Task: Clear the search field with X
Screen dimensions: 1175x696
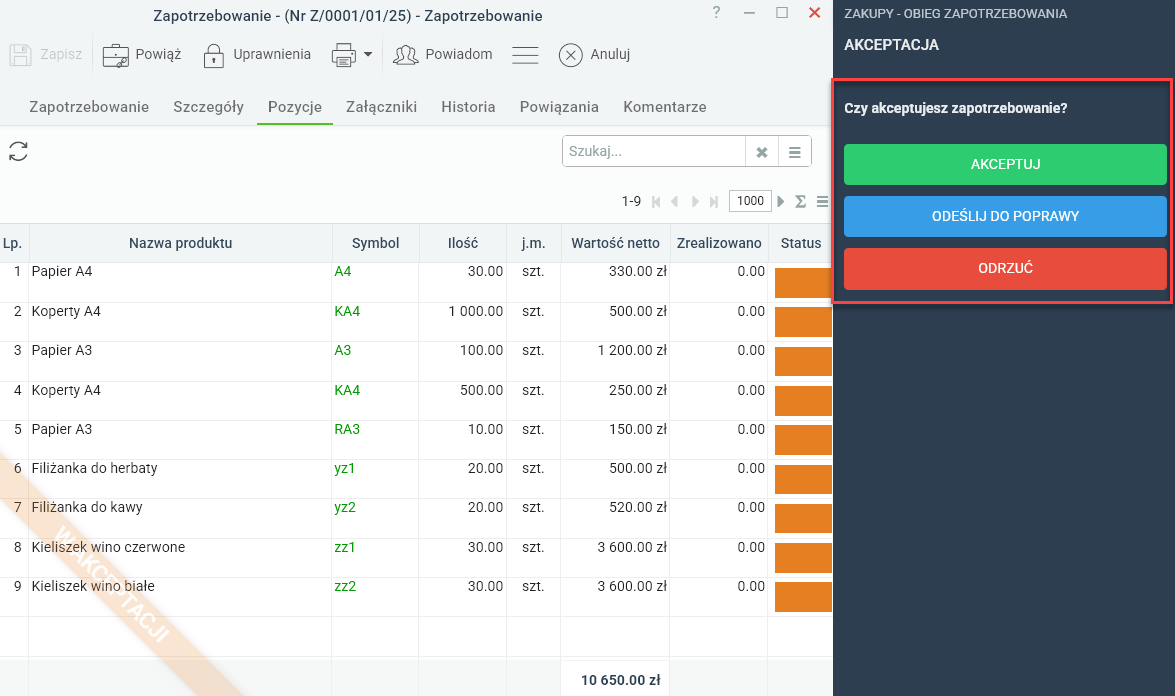Action: tap(762, 152)
